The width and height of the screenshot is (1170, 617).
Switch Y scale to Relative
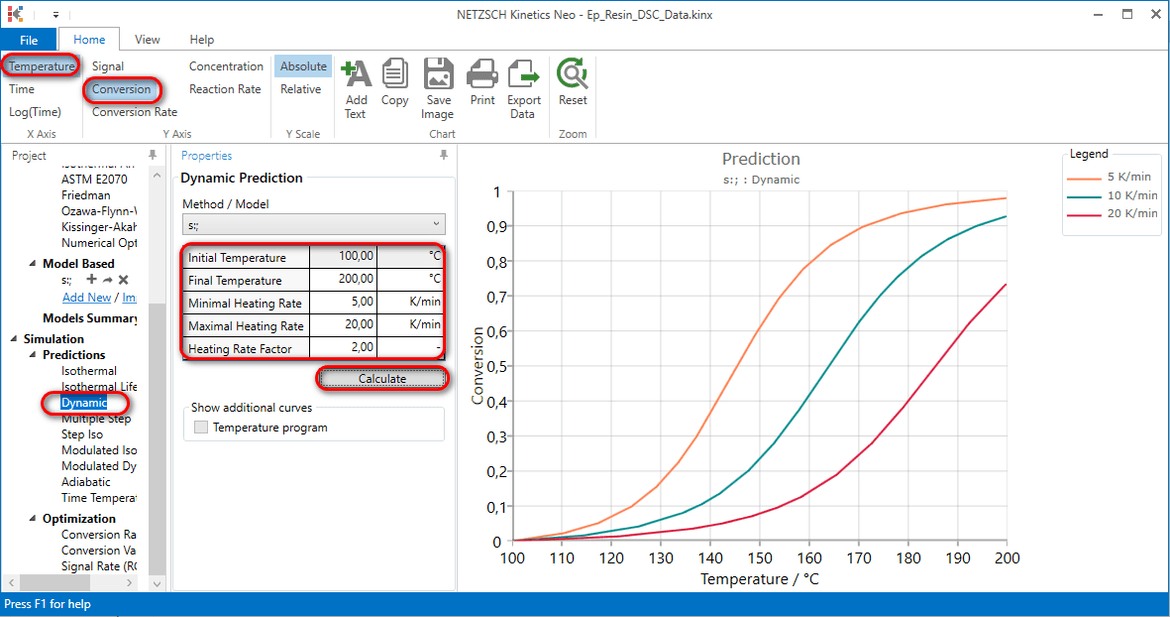pos(301,88)
